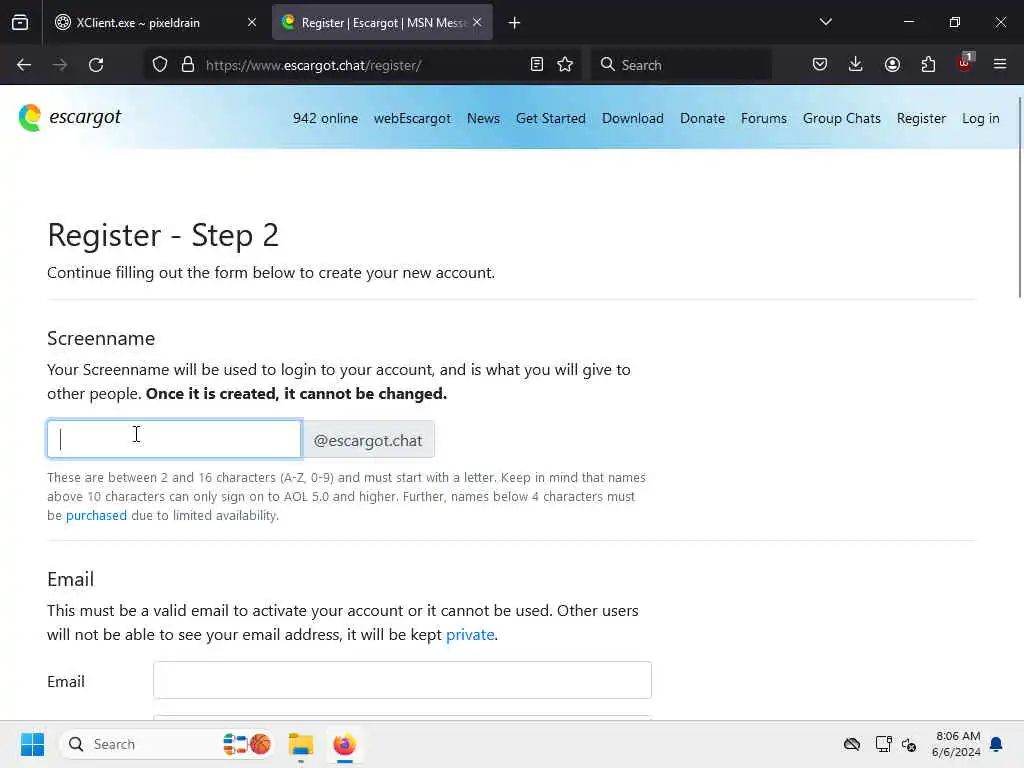Open Group Chats page
The width and height of the screenshot is (1024, 768).
(842, 118)
